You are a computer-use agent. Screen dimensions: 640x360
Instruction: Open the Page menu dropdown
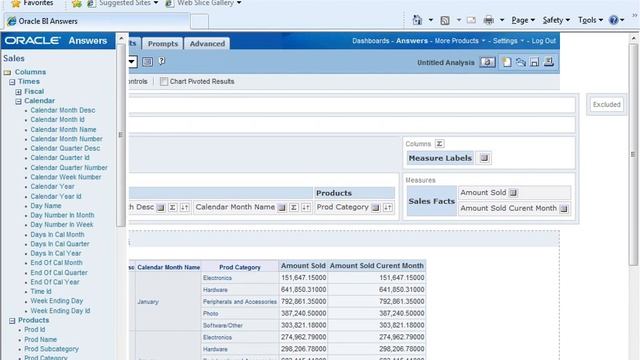(x=523, y=20)
